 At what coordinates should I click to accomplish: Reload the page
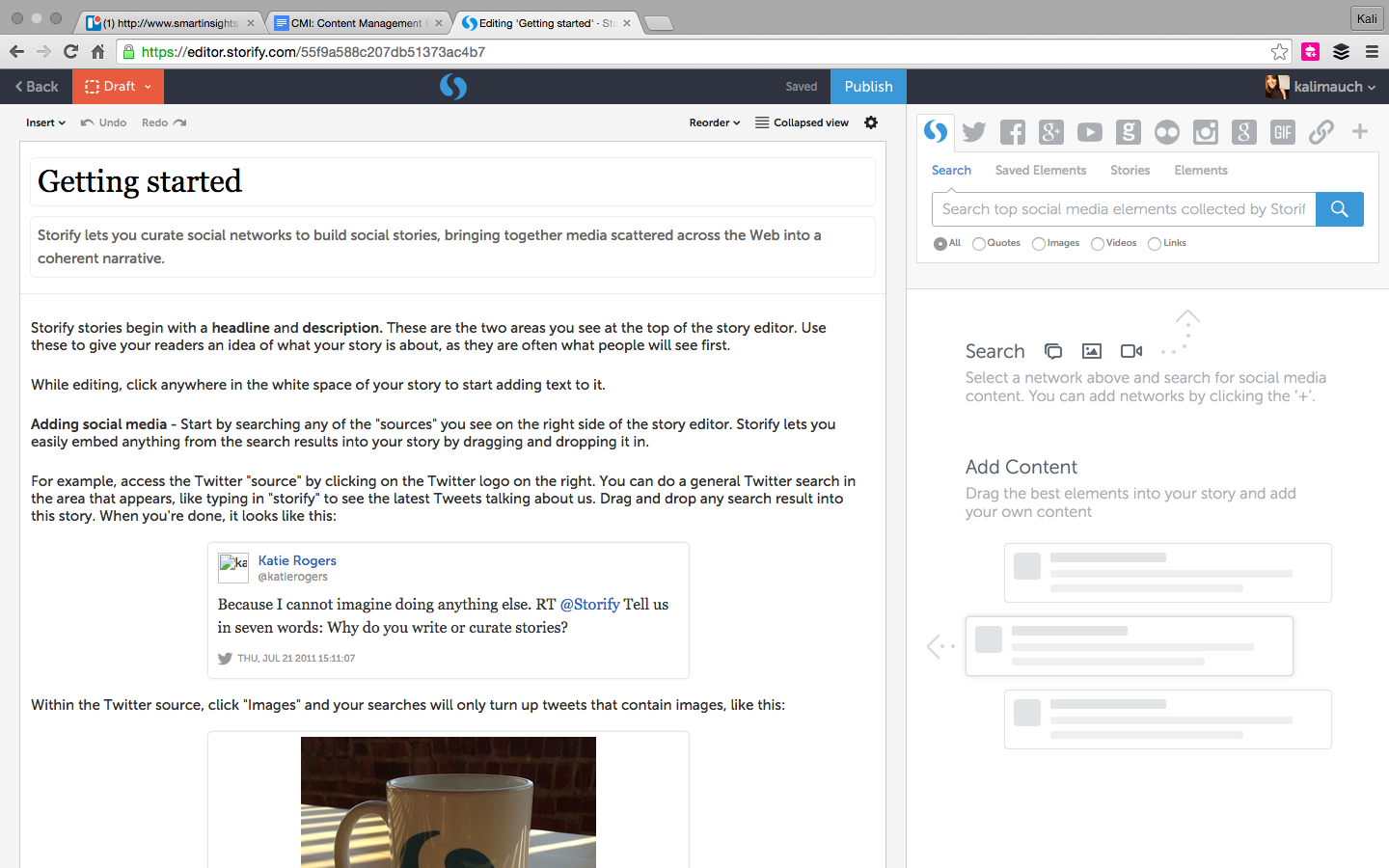point(70,51)
